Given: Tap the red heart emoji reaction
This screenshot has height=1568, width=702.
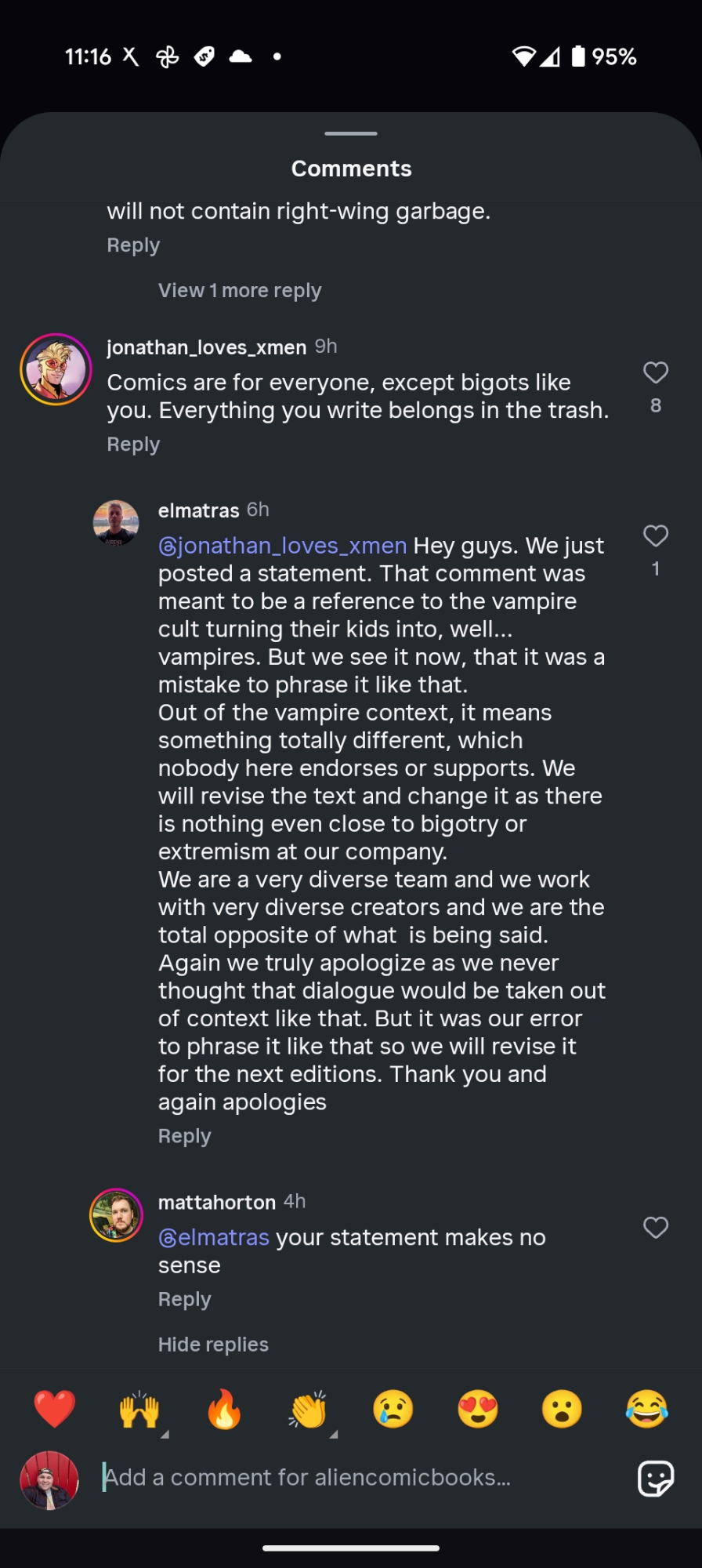Looking at the screenshot, I should 55,1409.
